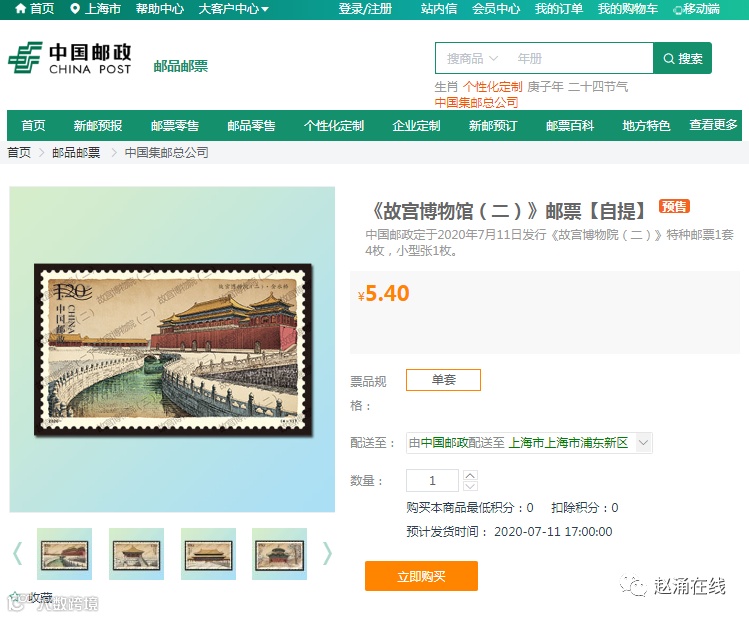Click 邮品邮票 link beside logo
Image resolution: width=749 pixels, height=618 pixels.
[181, 66]
